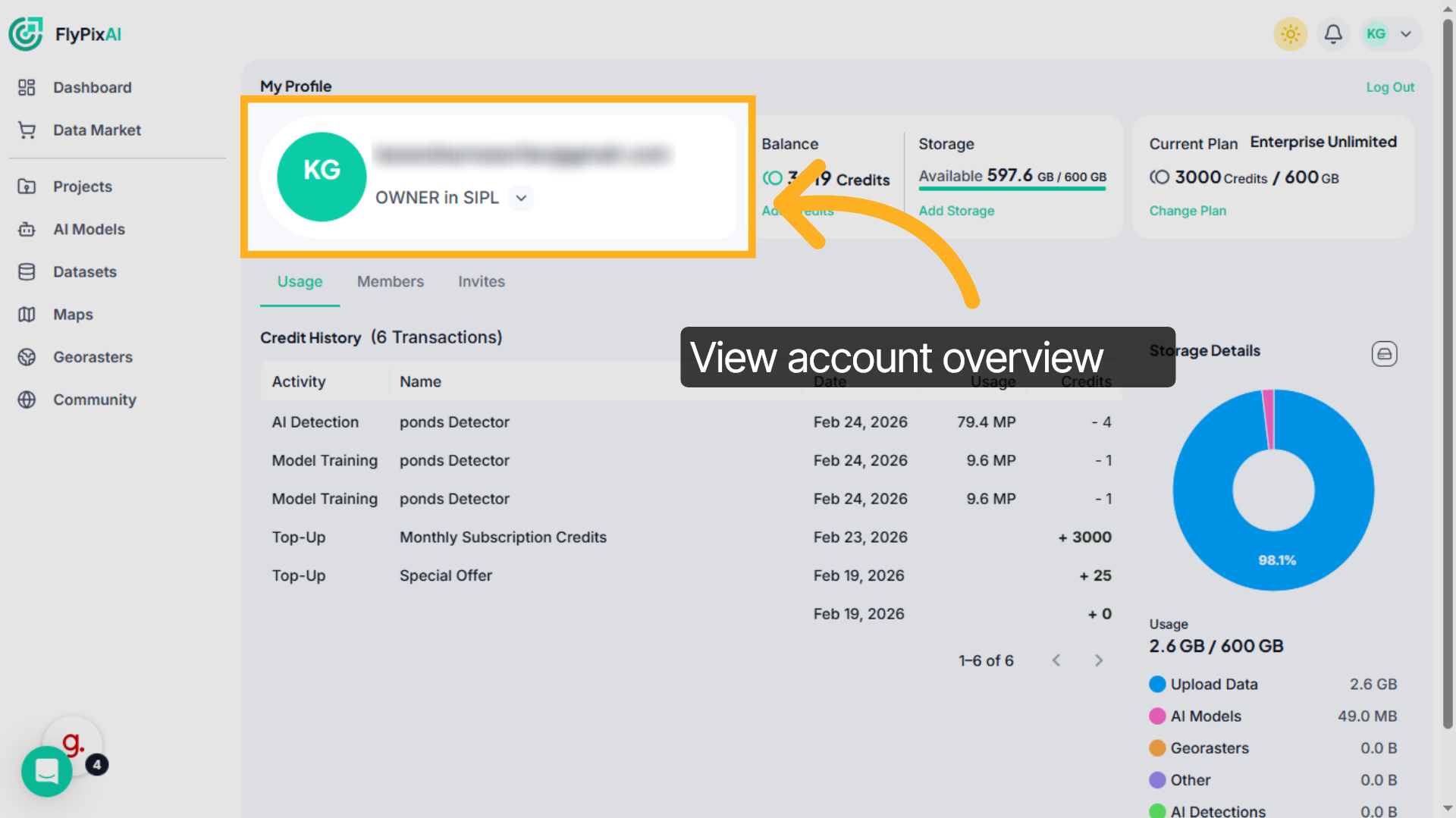The image size is (1456, 818).
Task: Click Monthly Subscription Credits entry
Action: tap(503, 537)
